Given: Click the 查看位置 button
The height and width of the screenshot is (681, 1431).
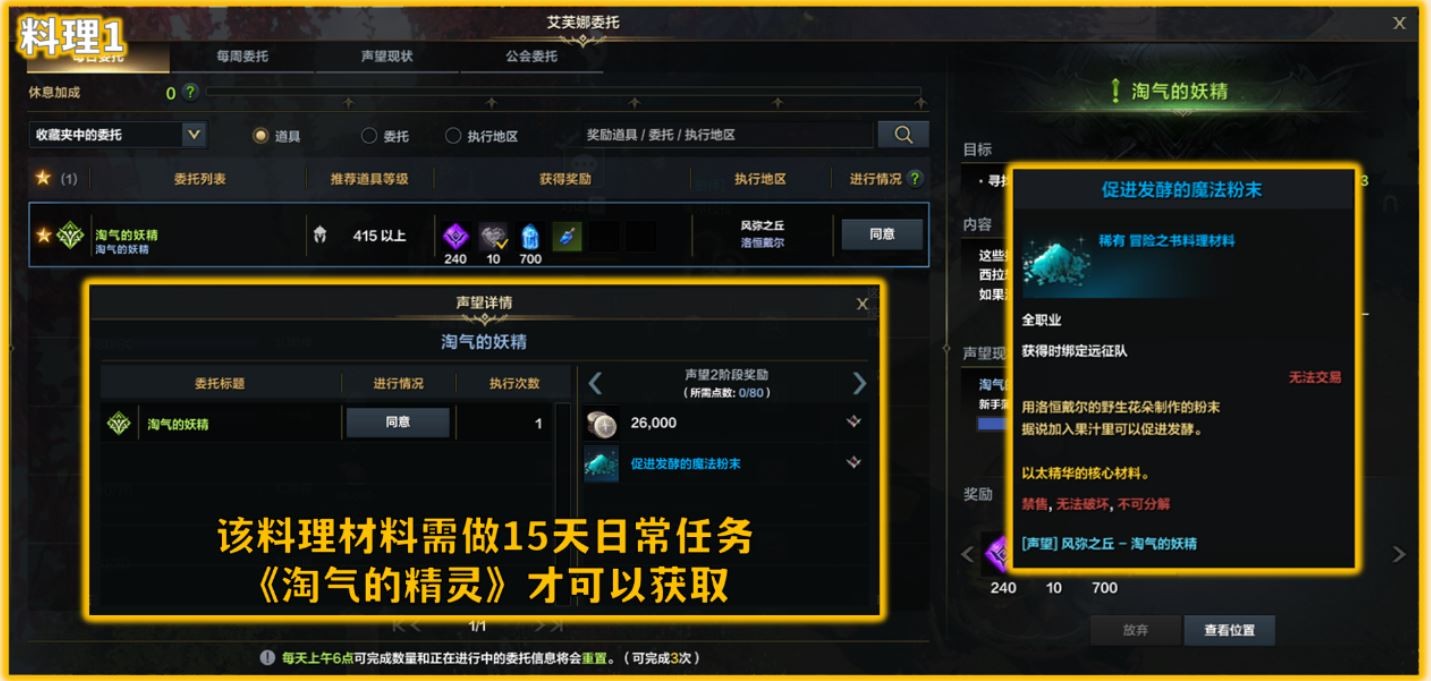Looking at the screenshot, I should point(1229,630).
